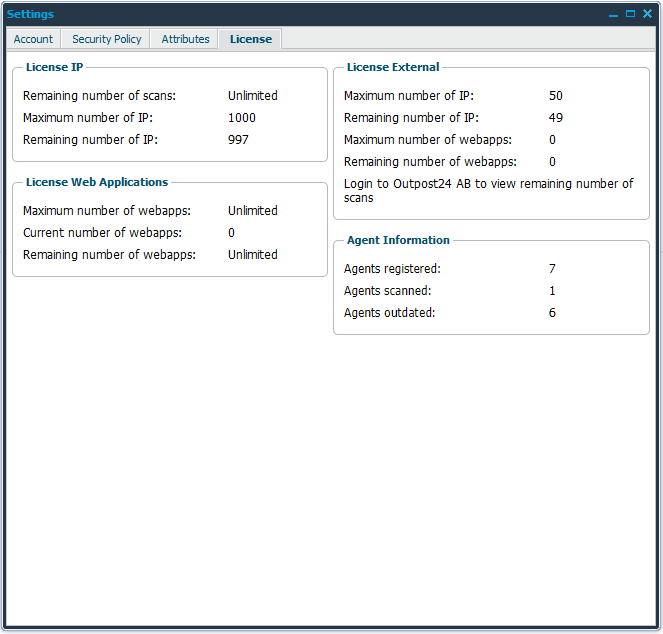
Task: Click the License External group header
Action: pyautogui.click(x=392, y=67)
